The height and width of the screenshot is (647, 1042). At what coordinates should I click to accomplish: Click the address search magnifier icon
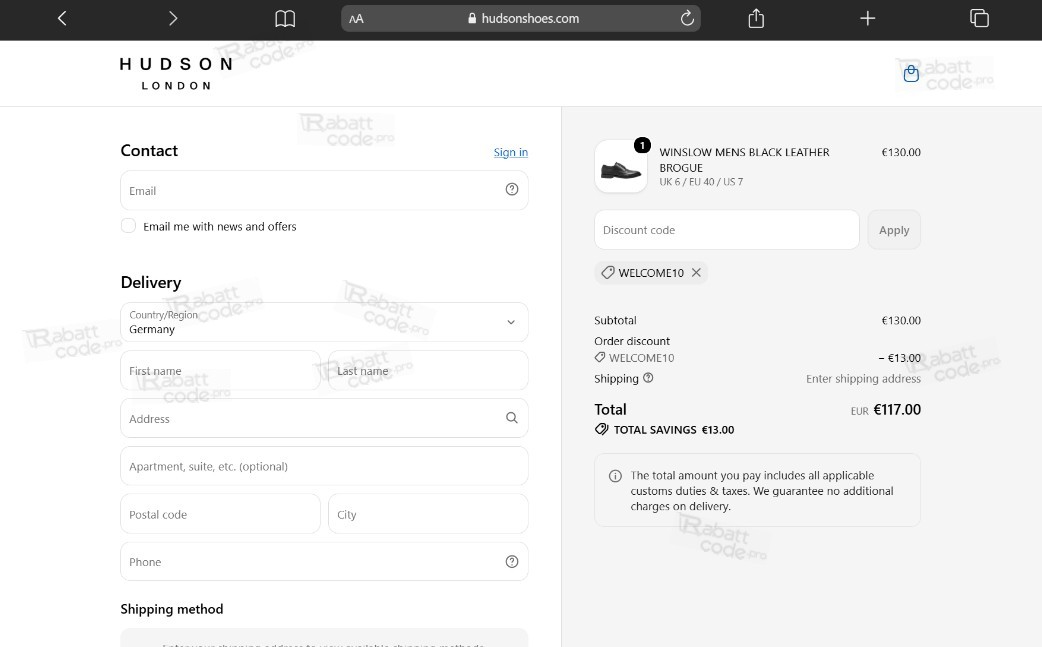click(x=512, y=418)
